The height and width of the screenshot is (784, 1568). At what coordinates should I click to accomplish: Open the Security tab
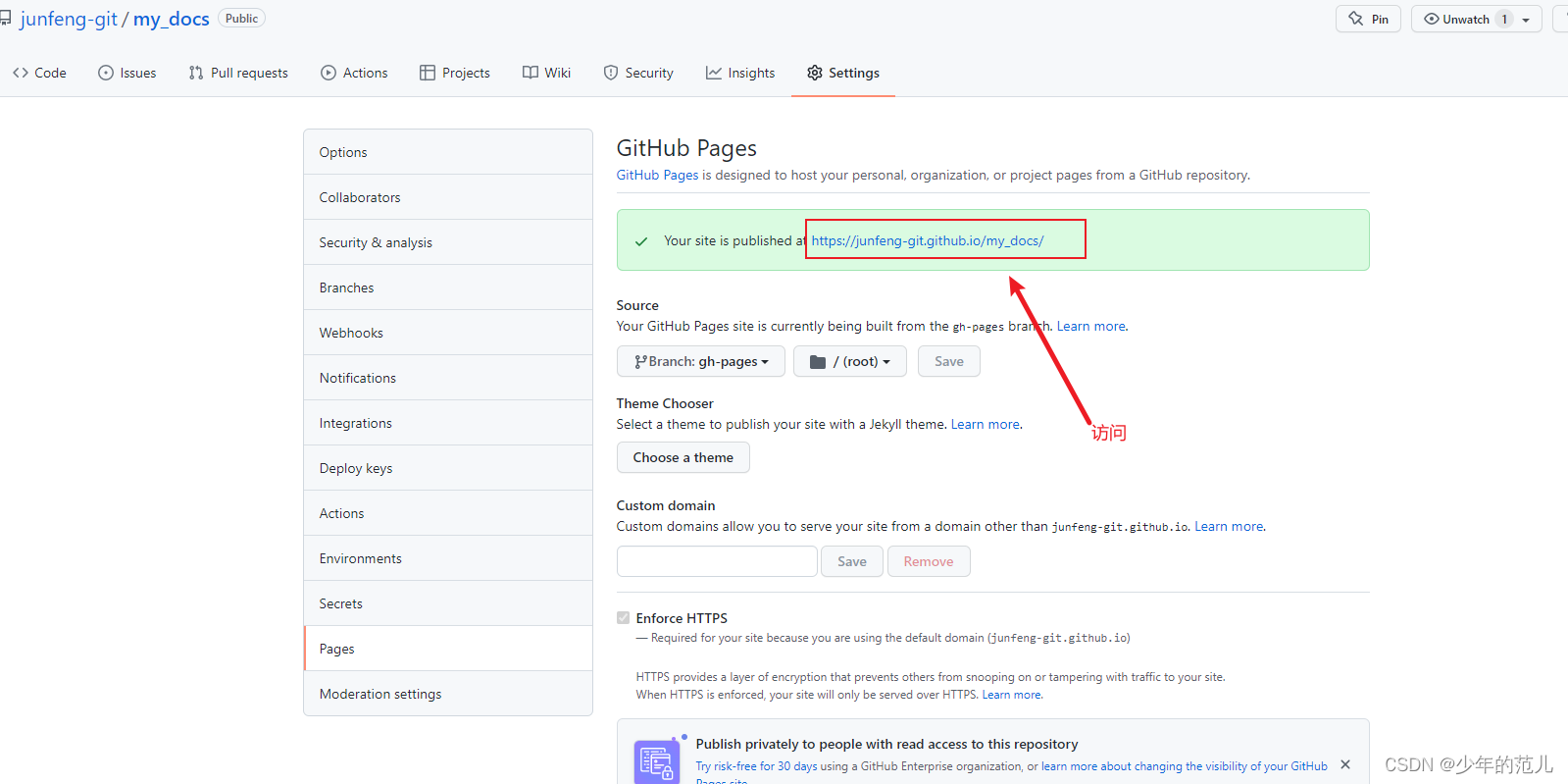[638, 73]
